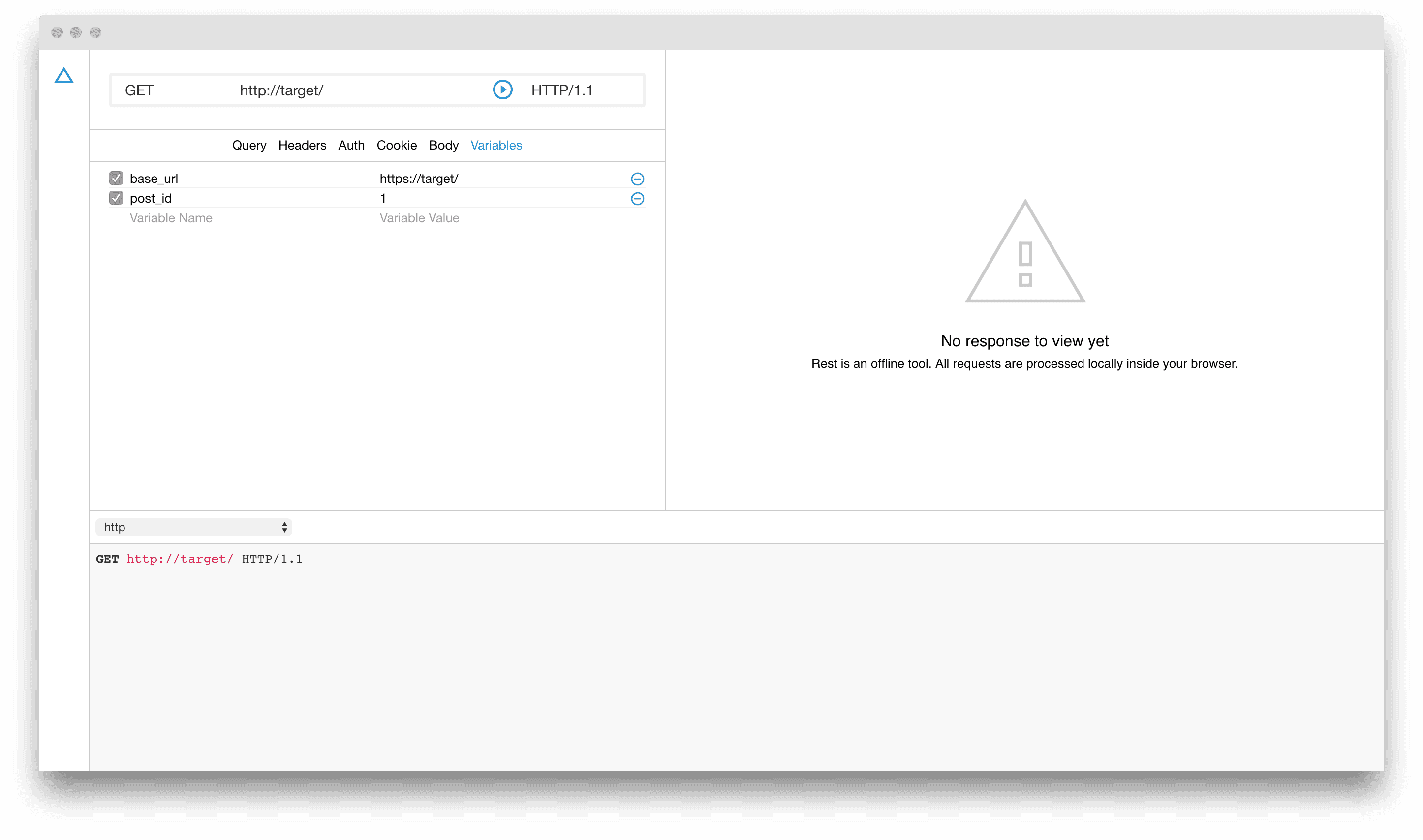Click the gray warning triangle illustration
This screenshot has width=1423, height=840.
point(1025,251)
